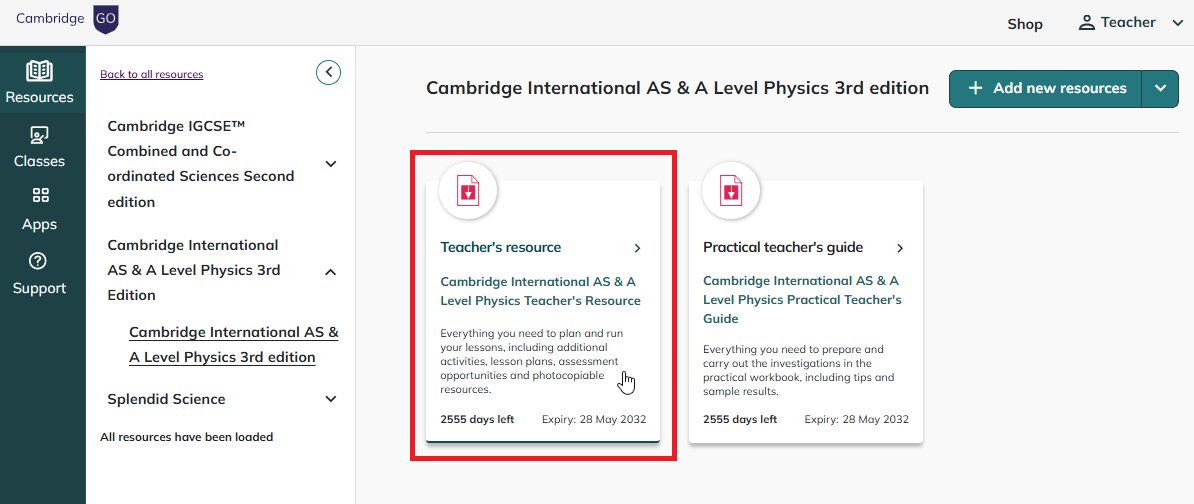1194x504 pixels.
Task: Open Cambridge International AS & A Level Physics Teacher's Resource link
Action: (x=541, y=291)
